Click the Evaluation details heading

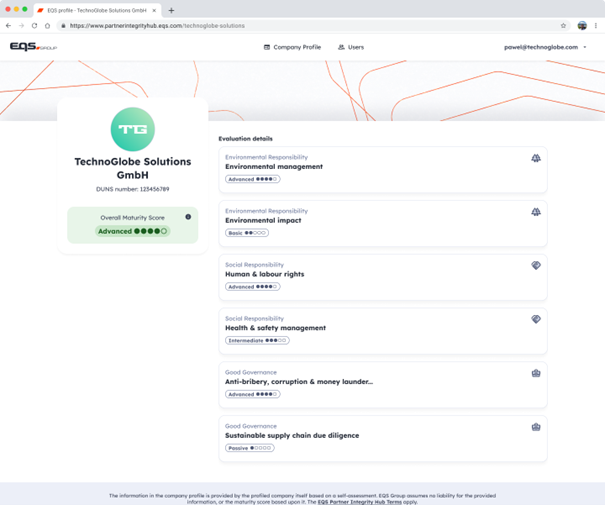tap(245, 138)
